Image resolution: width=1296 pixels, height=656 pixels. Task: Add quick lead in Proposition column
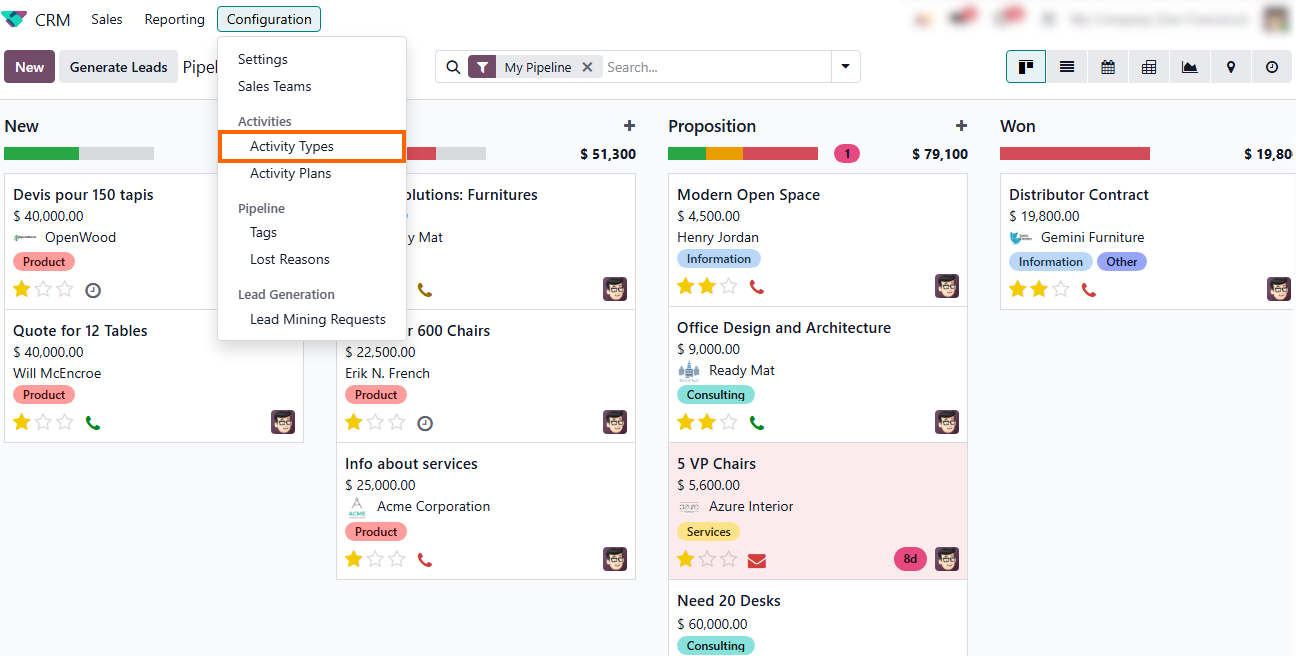point(961,126)
